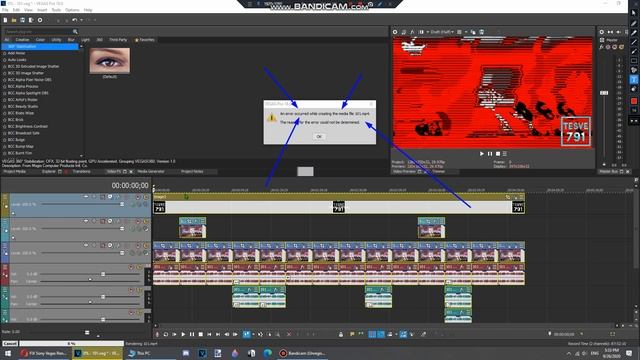Select the highlighted Bandicam text tool

[x=634, y=80]
